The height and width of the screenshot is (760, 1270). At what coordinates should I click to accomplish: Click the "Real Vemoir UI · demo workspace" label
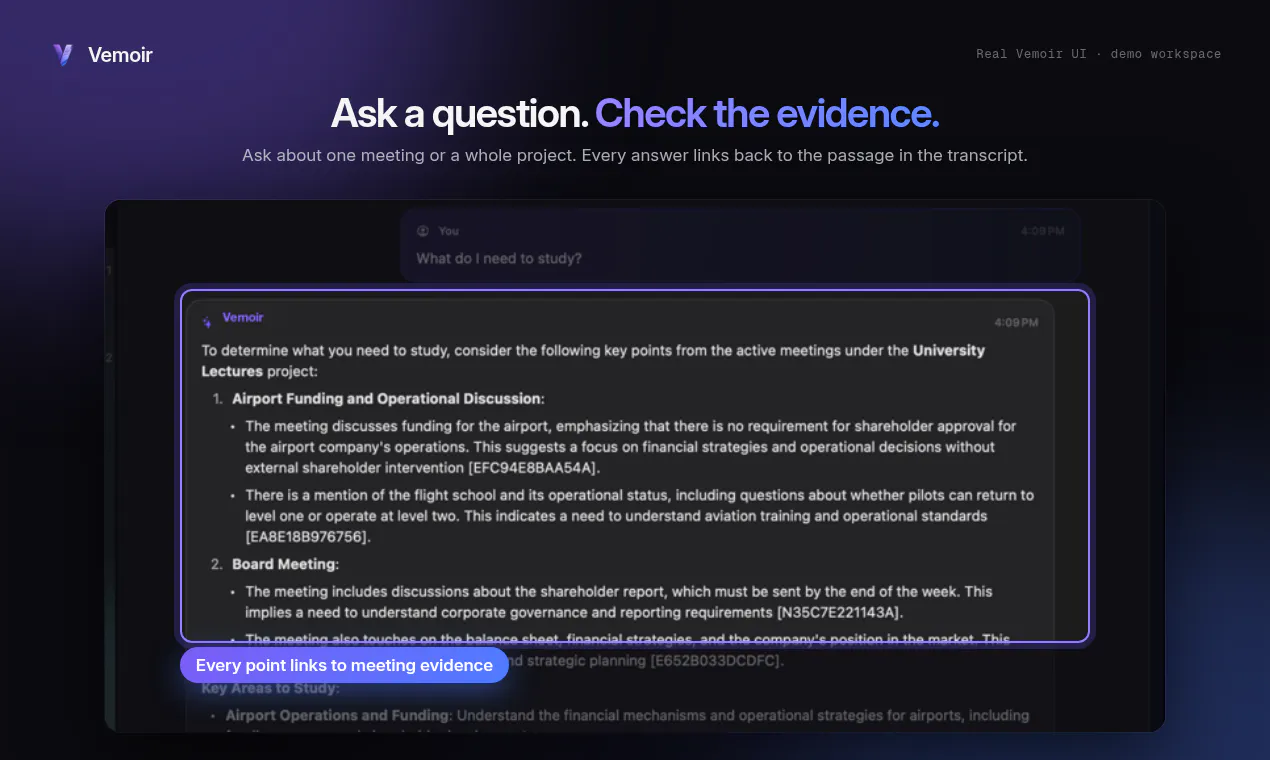click(1098, 54)
